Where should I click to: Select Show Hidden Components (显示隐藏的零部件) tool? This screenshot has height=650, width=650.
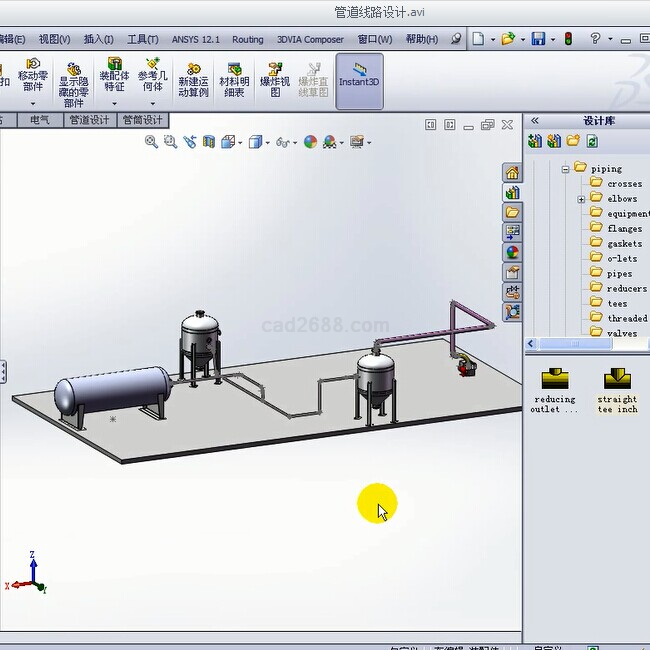[x=73, y=80]
